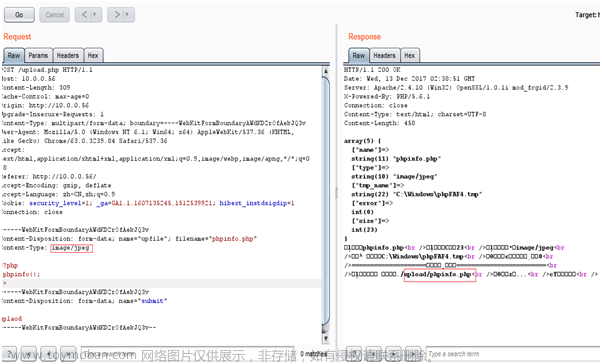The image size is (602, 364).
Task: Click next-match arrow in response search bar
Action: click(413, 354)
